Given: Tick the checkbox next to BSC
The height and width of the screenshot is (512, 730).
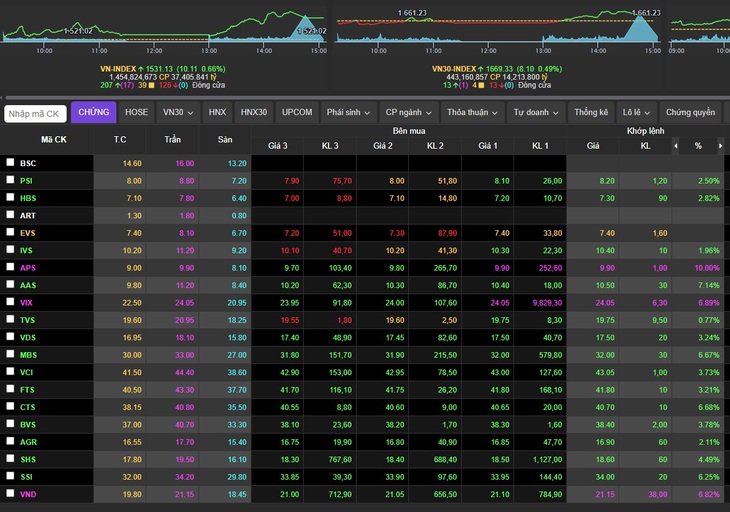Looking at the screenshot, I should click(x=10, y=162).
